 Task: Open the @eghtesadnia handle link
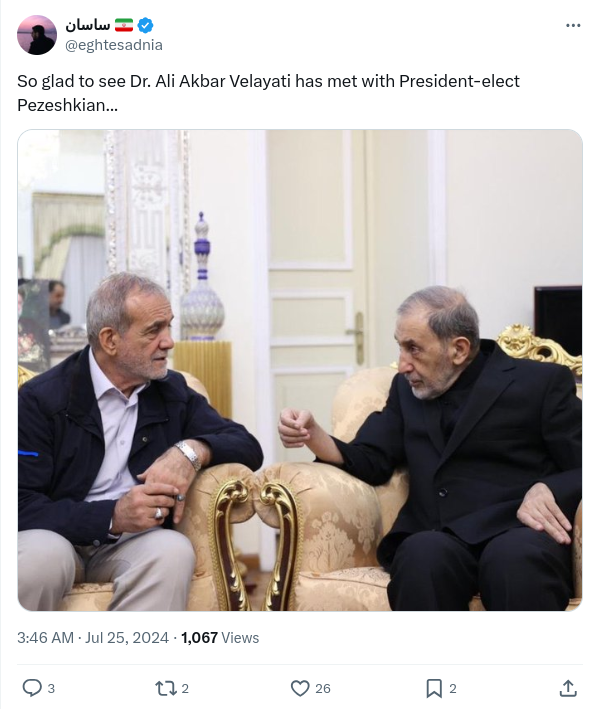(113, 45)
